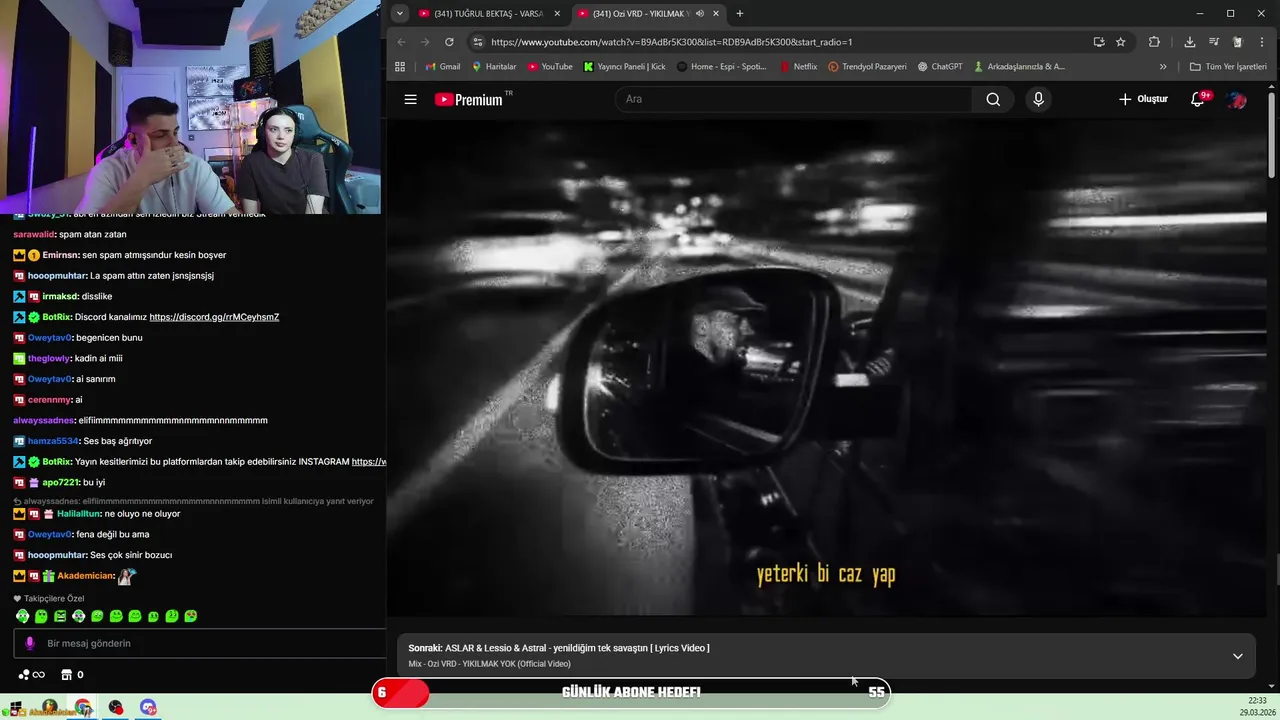The width and height of the screenshot is (1280, 720).
Task: Open the Windows Start button
Action: click(14, 707)
